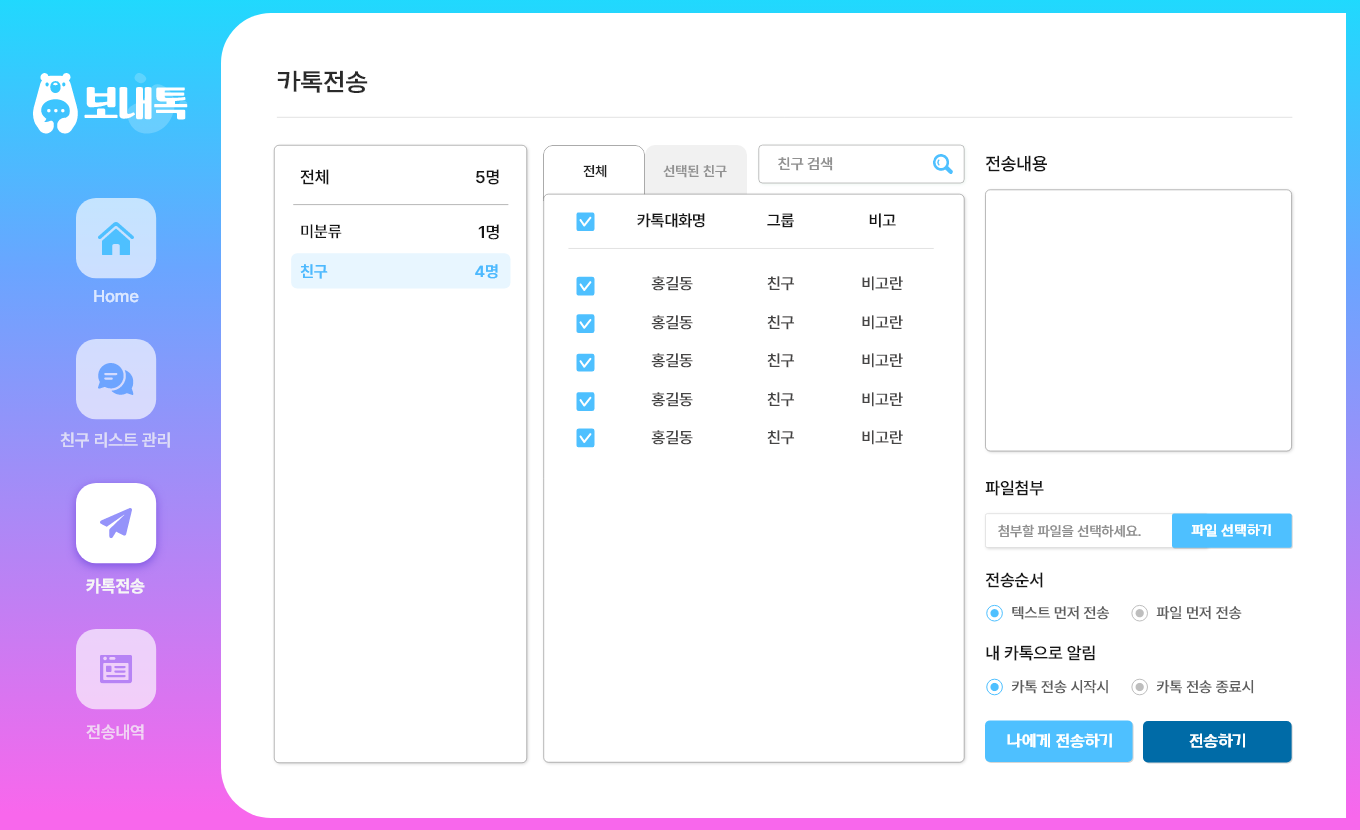Navigate home using the house icon
The height and width of the screenshot is (830, 1360).
(x=115, y=238)
